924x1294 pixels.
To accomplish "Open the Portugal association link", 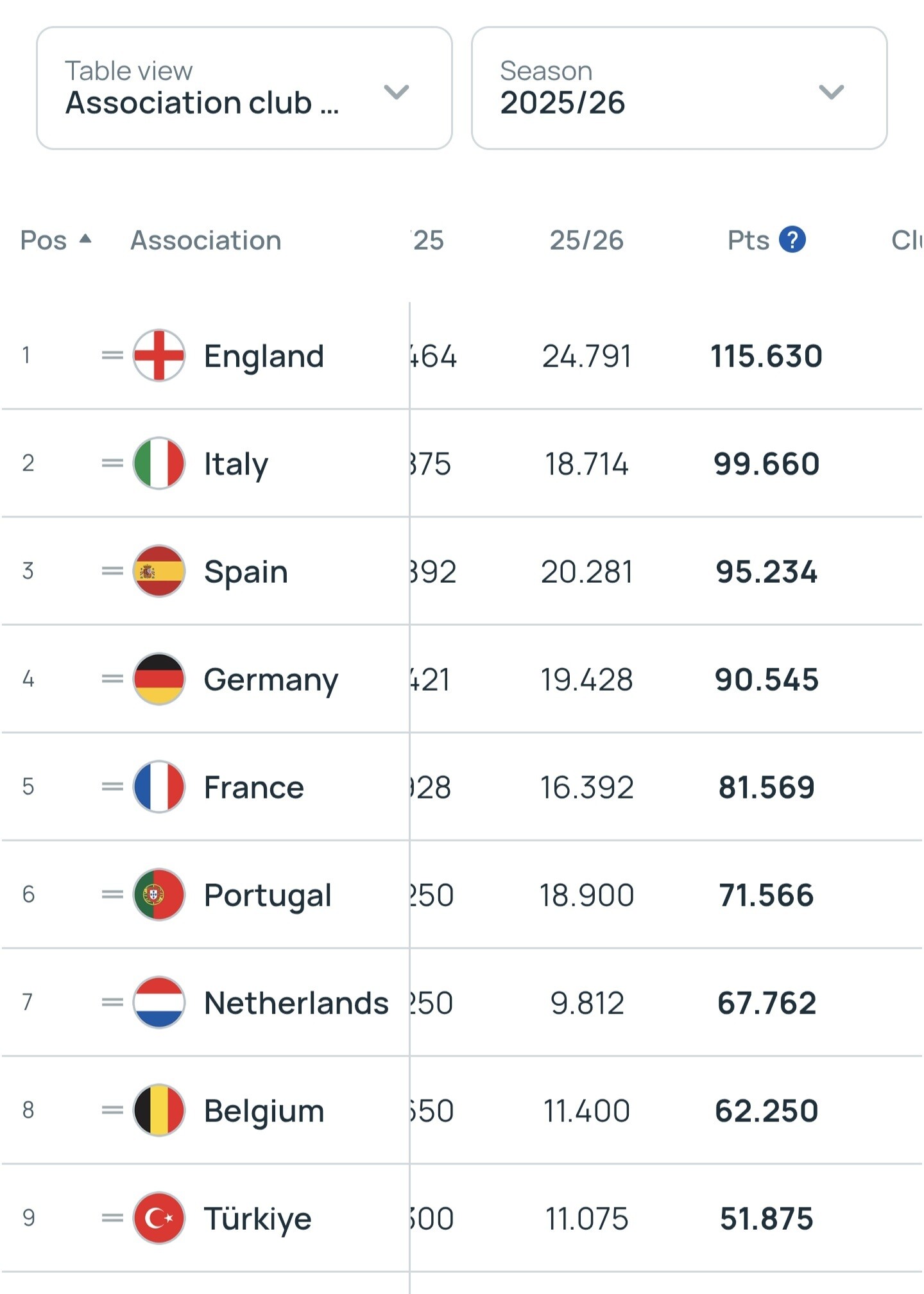I will (x=268, y=895).
